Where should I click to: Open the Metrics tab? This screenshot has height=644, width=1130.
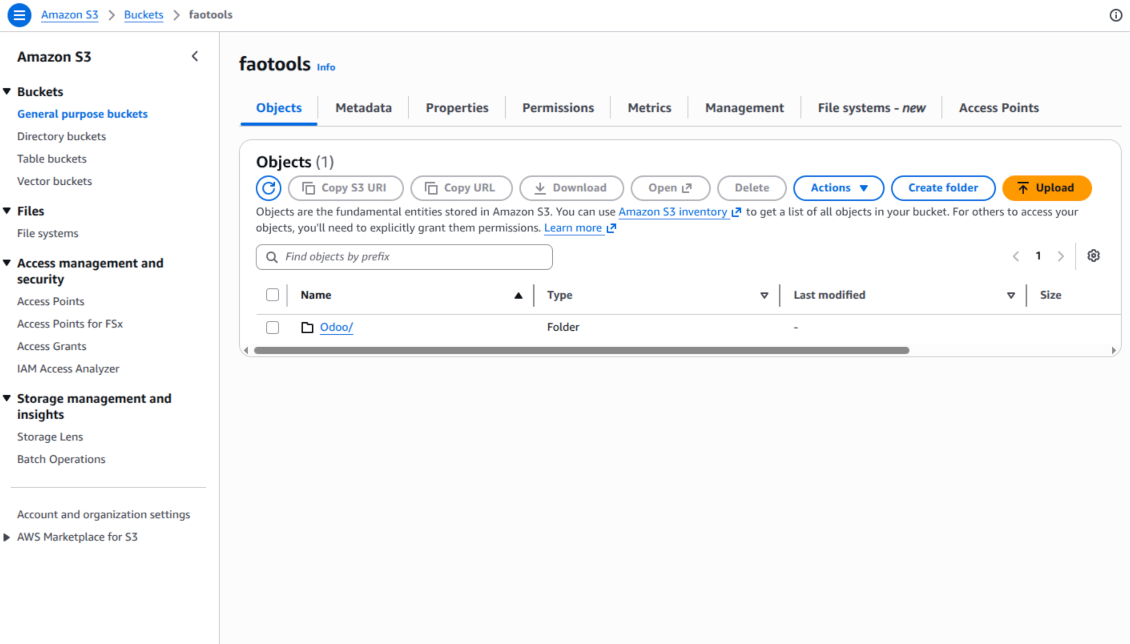(649, 108)
